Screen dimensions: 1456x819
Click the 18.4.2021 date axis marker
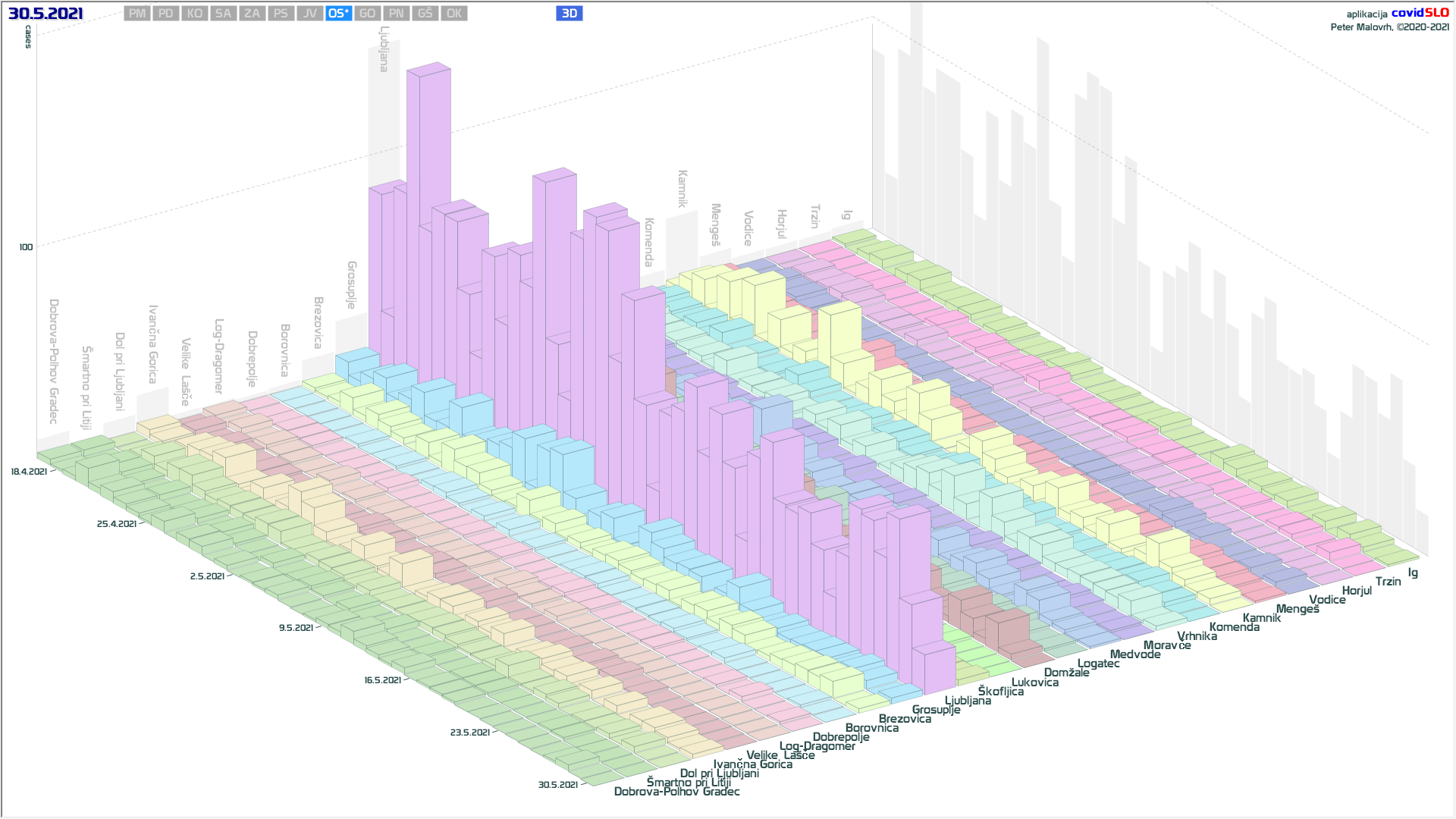point(29,472)
